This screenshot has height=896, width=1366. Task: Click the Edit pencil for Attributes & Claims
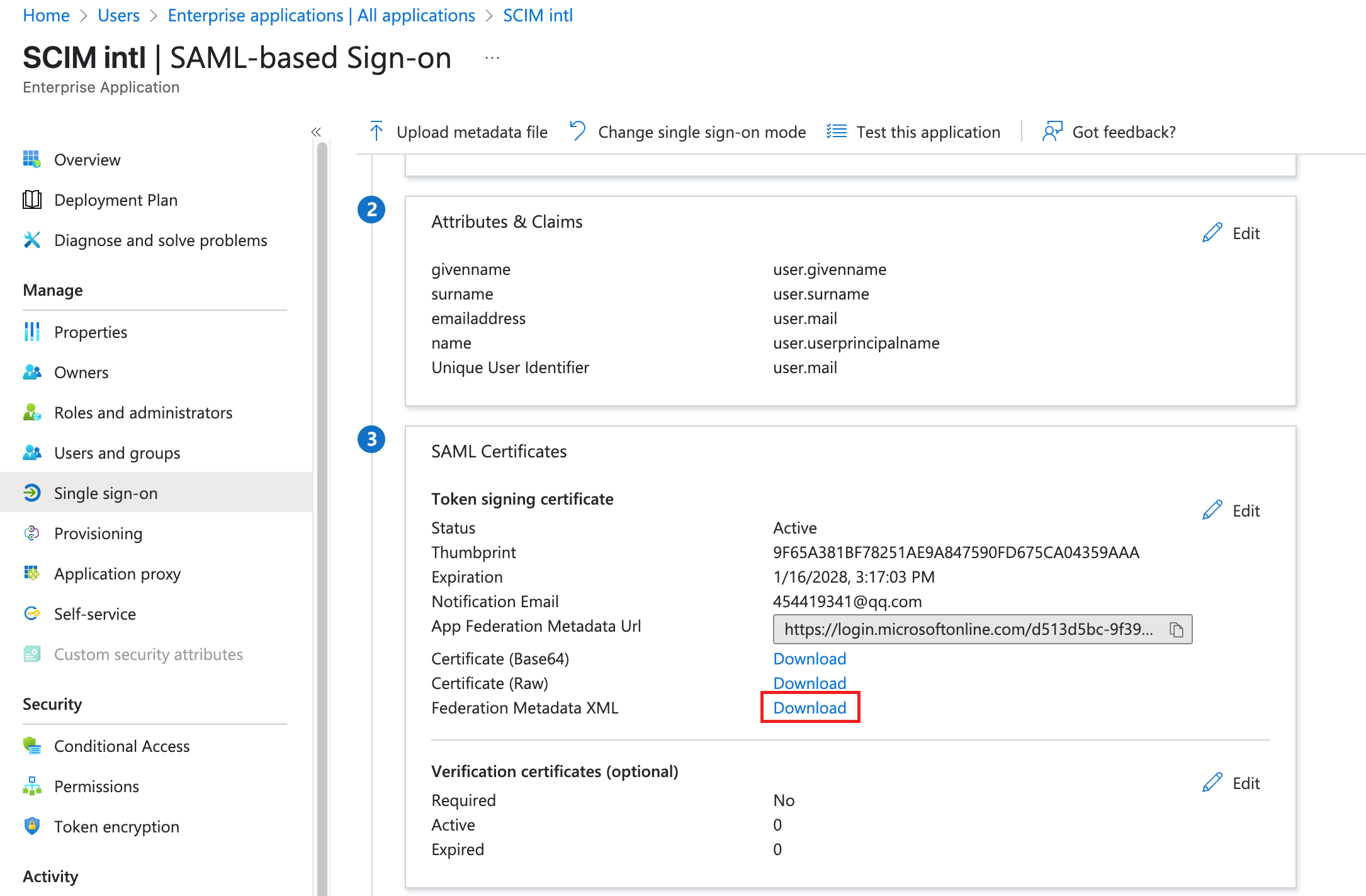tap(1212, 233)
